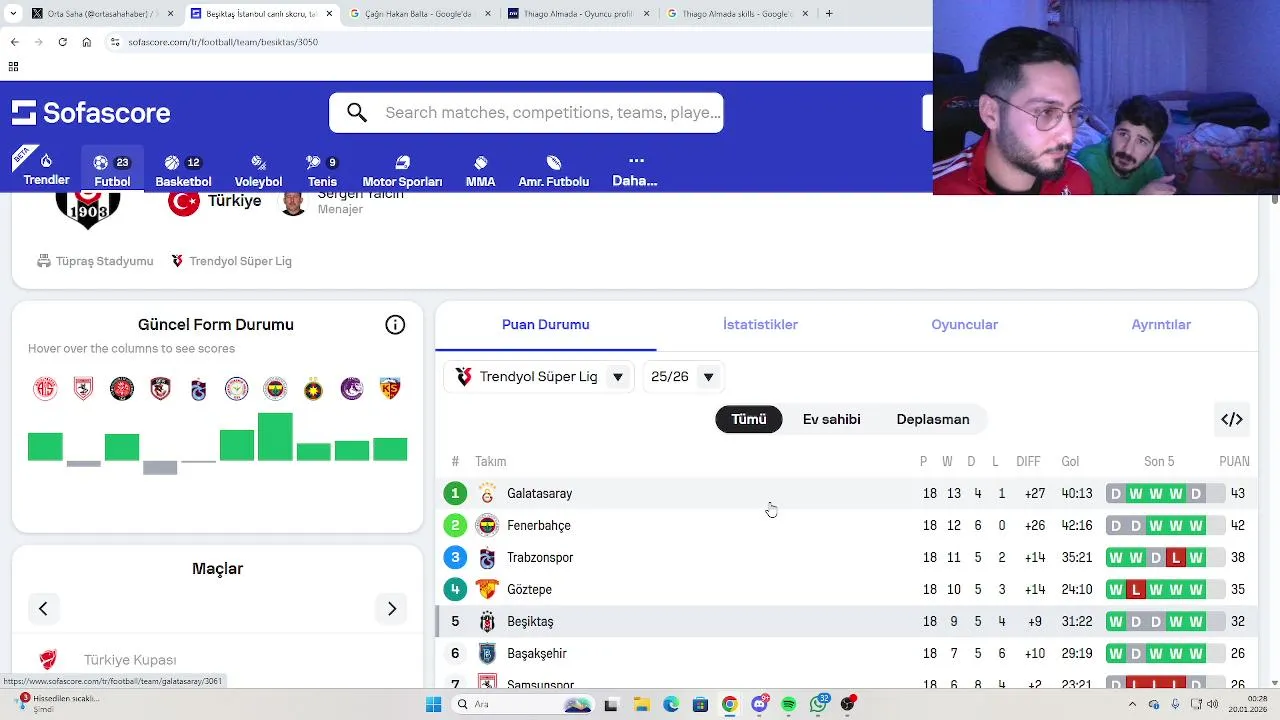This screenshot has width=1280, height=720.
Task: Open the Chrome apps grid icon
Action: tap(13, 67)
